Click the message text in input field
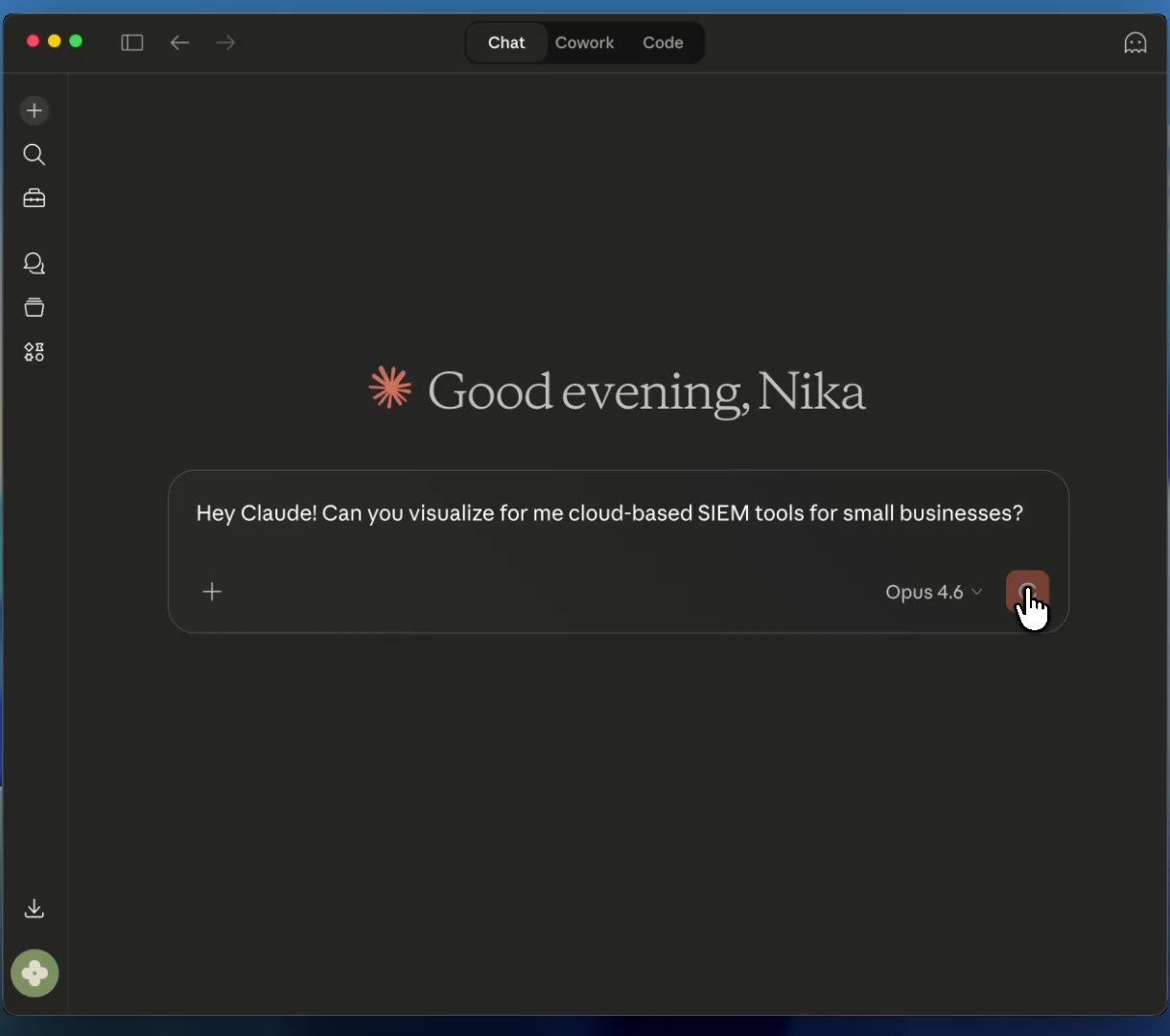Viewport: 1170px width, 1036px height. point(609,513)
